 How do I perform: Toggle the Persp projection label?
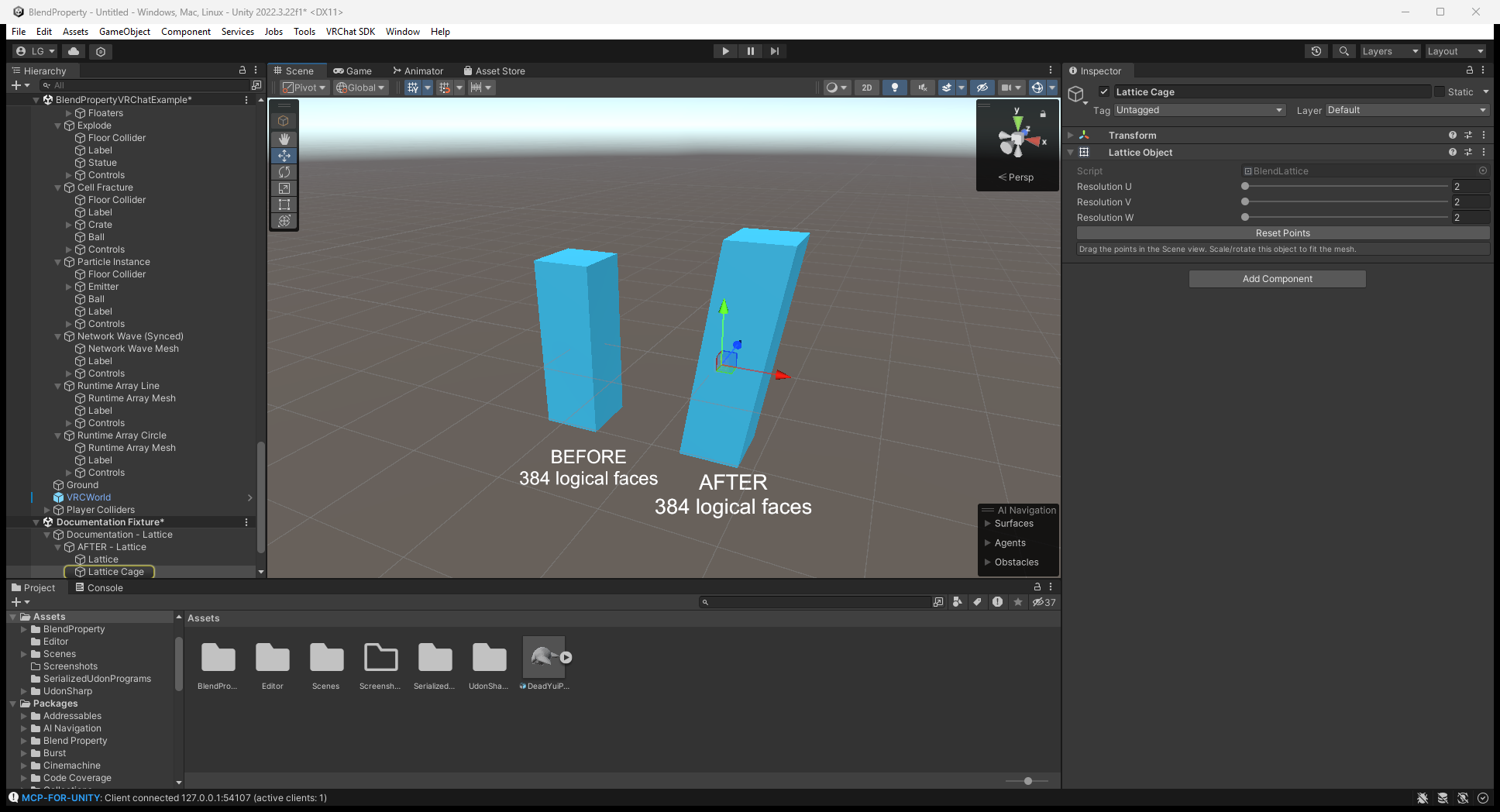tap(1016, 177)
